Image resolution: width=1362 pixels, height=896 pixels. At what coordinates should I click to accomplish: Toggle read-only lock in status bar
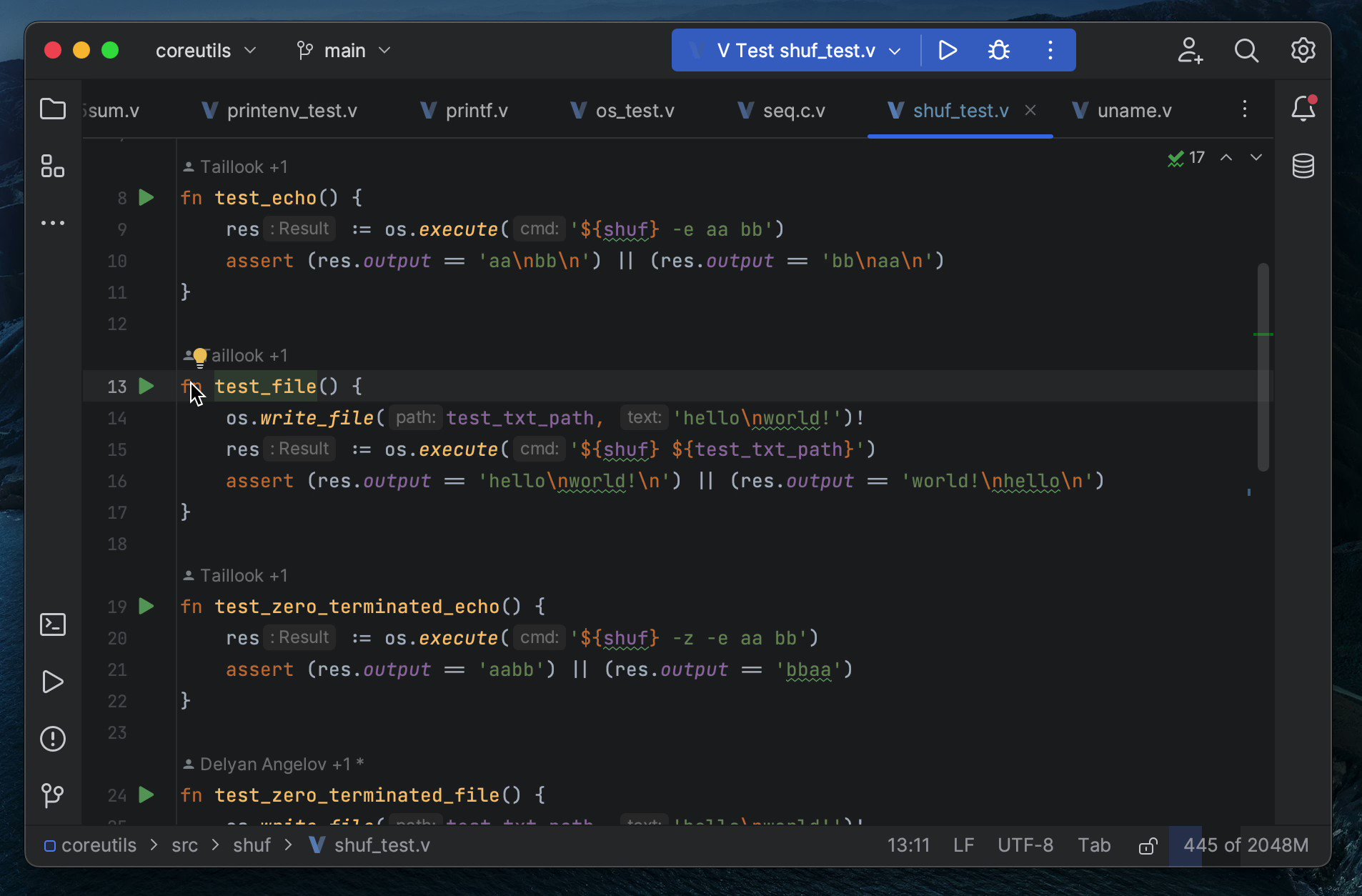pyautogui.click(x=1146, y=845)
